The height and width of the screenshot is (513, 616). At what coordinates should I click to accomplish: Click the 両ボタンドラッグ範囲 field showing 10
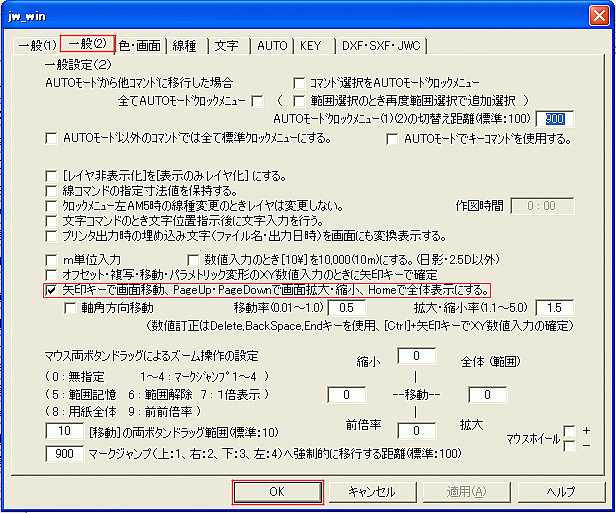click(x=64, y=431)
